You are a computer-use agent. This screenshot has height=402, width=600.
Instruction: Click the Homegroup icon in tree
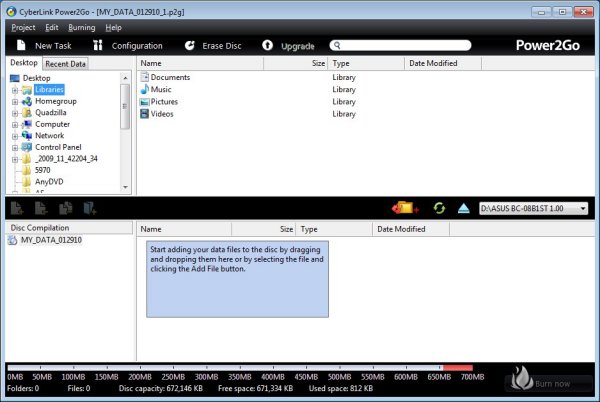27,101
